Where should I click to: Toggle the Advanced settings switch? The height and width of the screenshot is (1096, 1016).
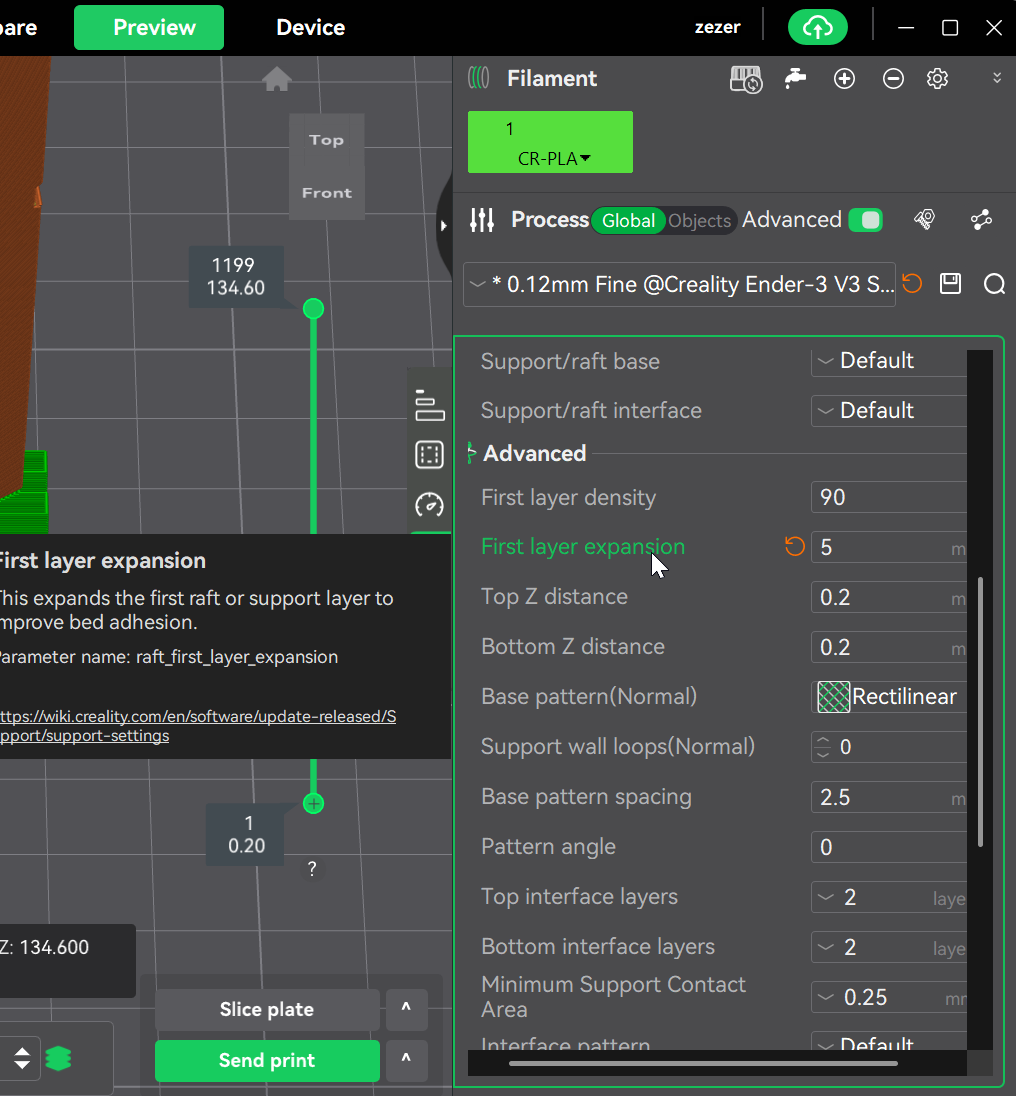click(x=865, y=220)
